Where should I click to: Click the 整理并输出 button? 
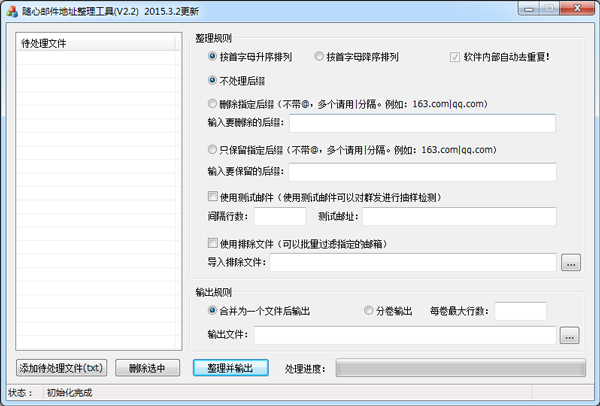(231, 368)
